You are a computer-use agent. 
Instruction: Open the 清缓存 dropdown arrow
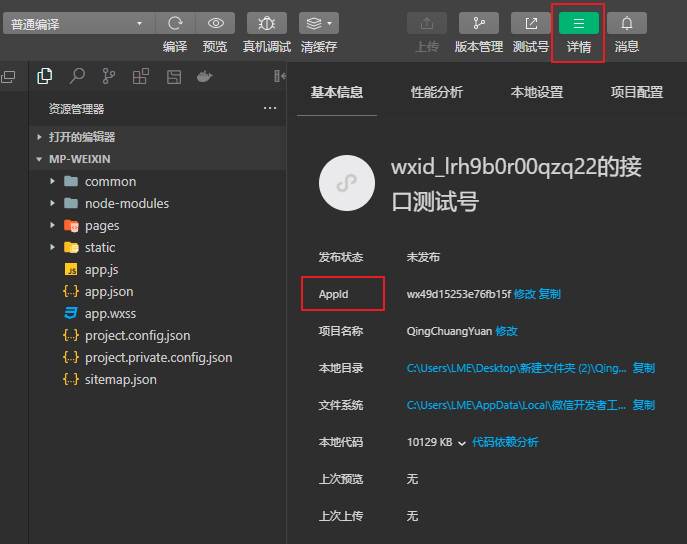(329, 23)
